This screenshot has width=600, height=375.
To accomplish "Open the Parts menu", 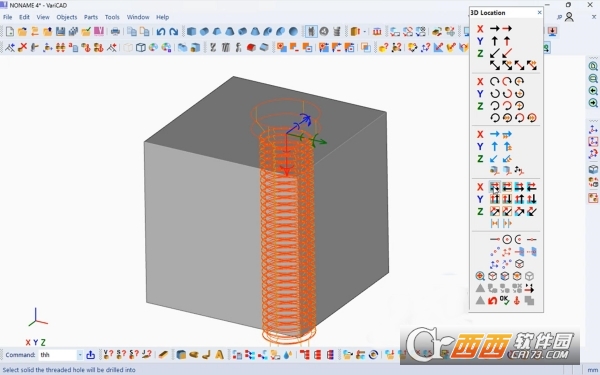I will coord(91,17).
